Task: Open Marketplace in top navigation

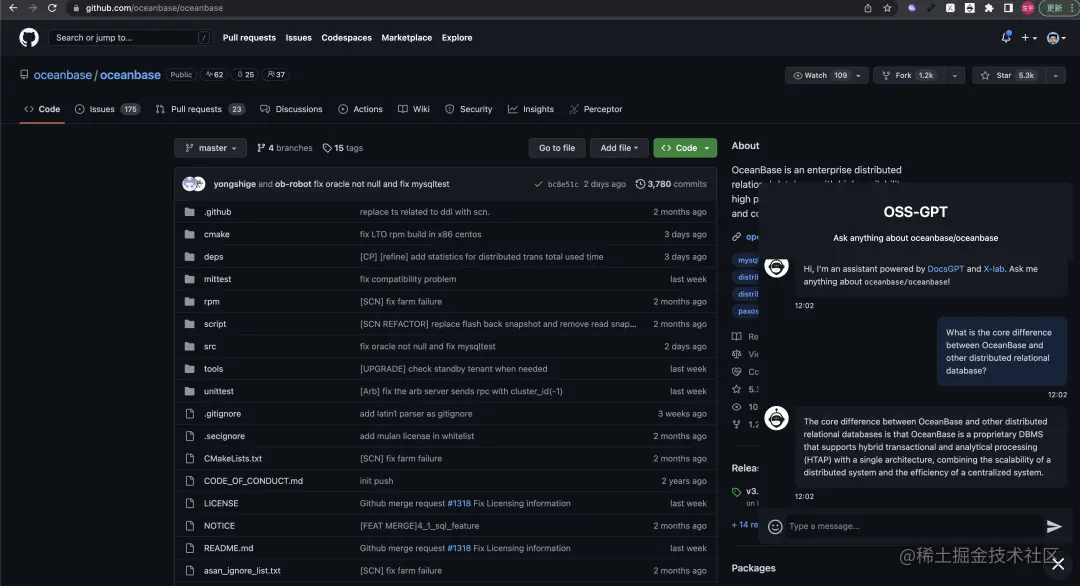Action: click(x=406, y=38)
